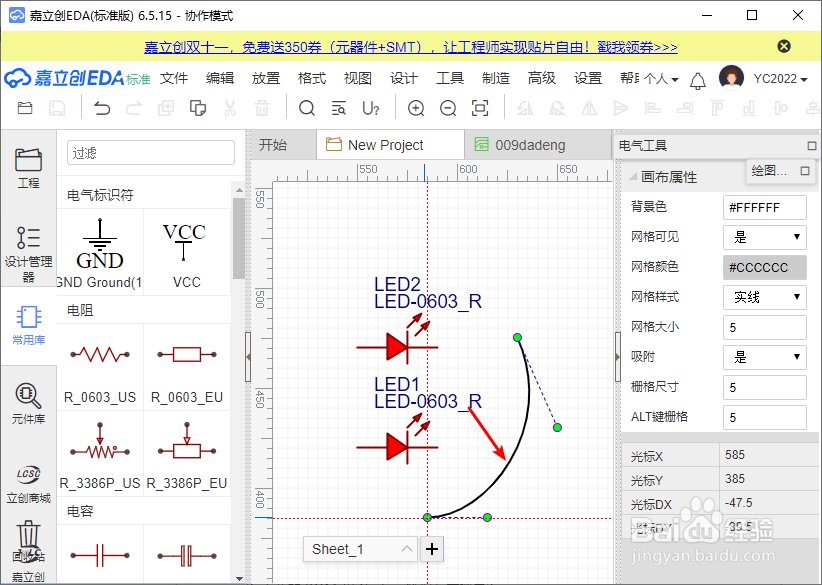This screenshot has width=822, height=585.
Task: Open the Sheet_1 dropdown selector
Action: coord(361,549)
